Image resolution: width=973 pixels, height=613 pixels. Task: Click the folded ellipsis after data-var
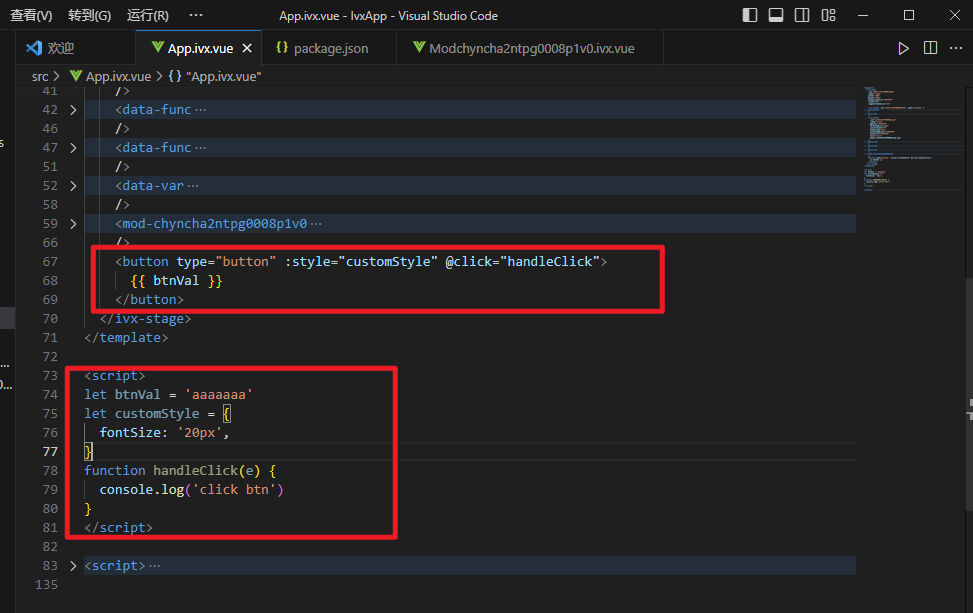point(193,186)
